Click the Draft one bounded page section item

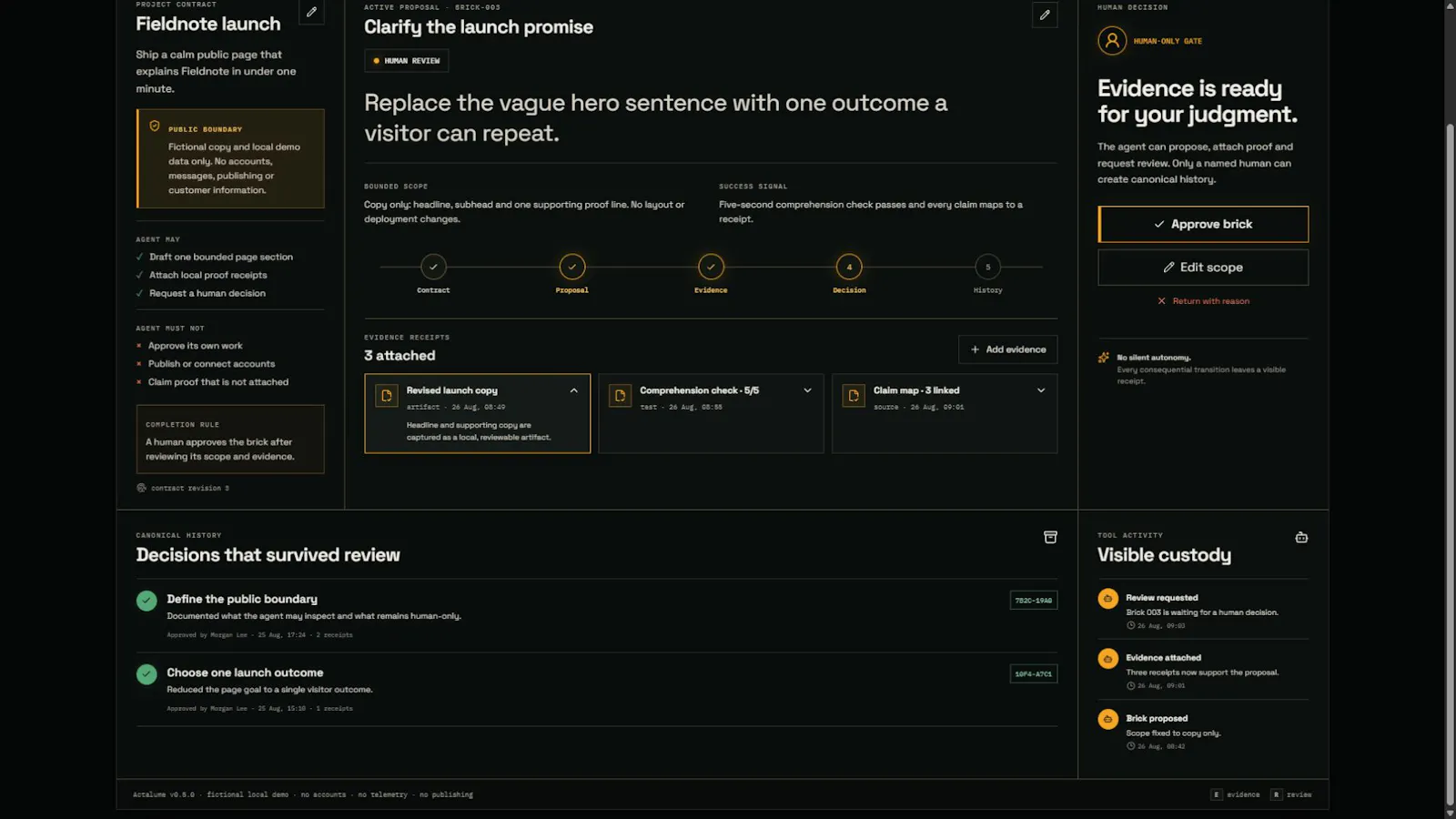coord(215,257)
